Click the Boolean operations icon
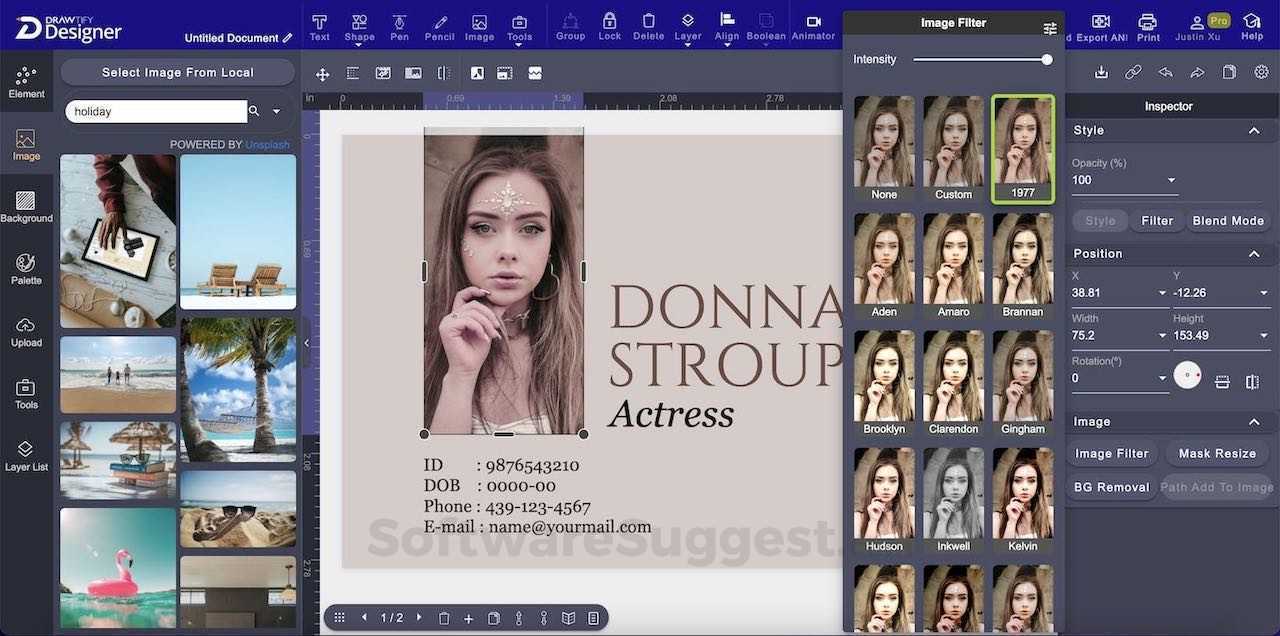 (x=765, y=25)
